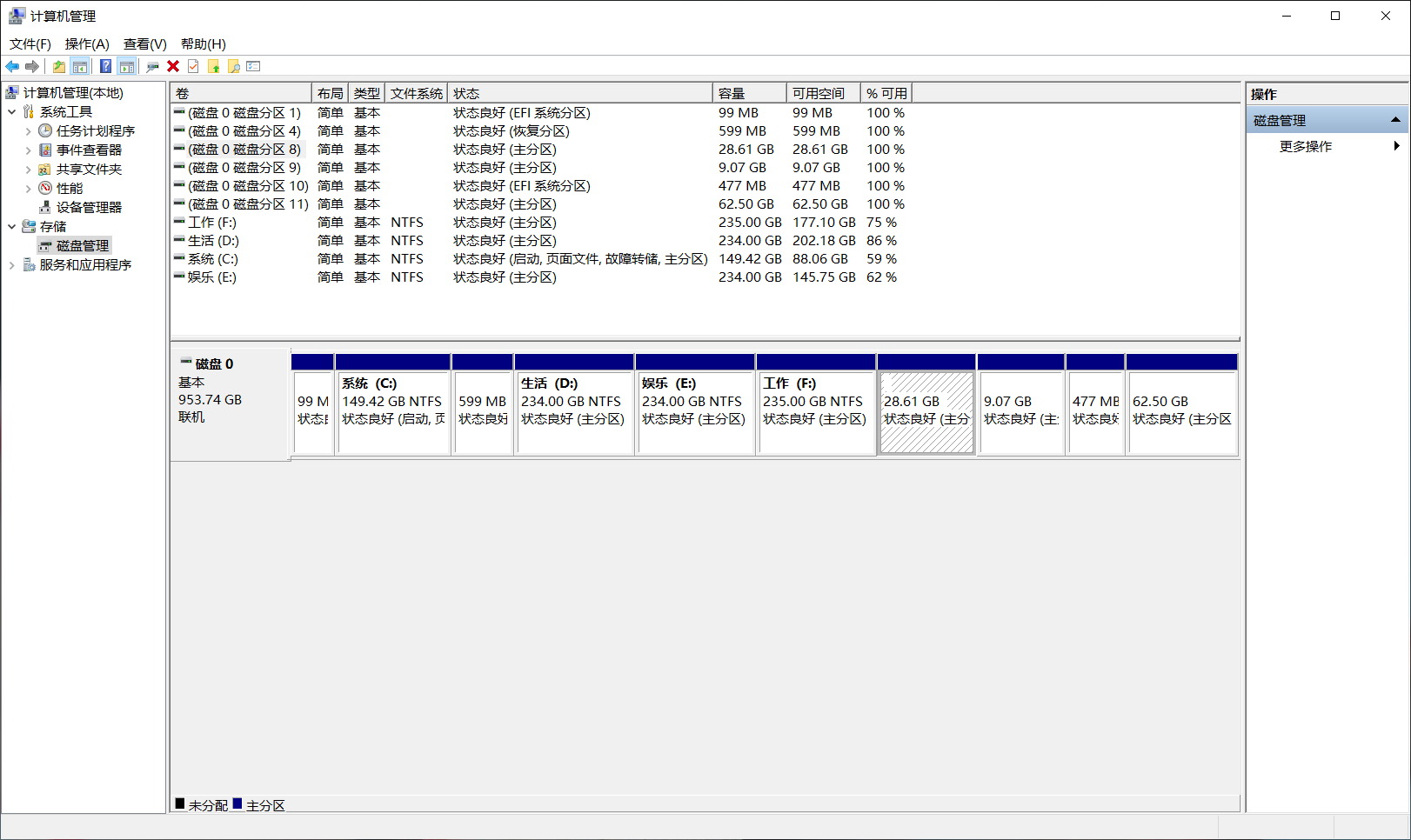Viewport: 1411px width, 840px height.
Task: Sort by the 可用空间 column header
Action: 824,93
